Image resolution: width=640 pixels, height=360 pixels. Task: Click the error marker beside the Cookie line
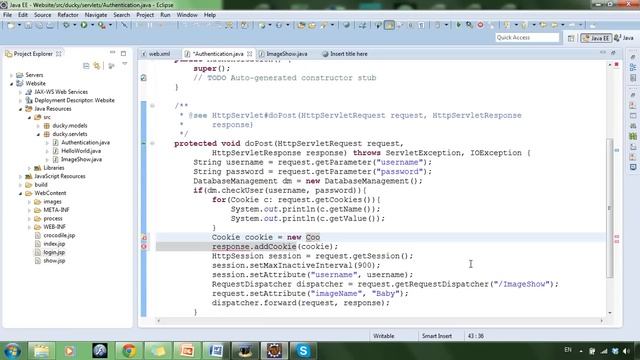click(x=144, y=237)
